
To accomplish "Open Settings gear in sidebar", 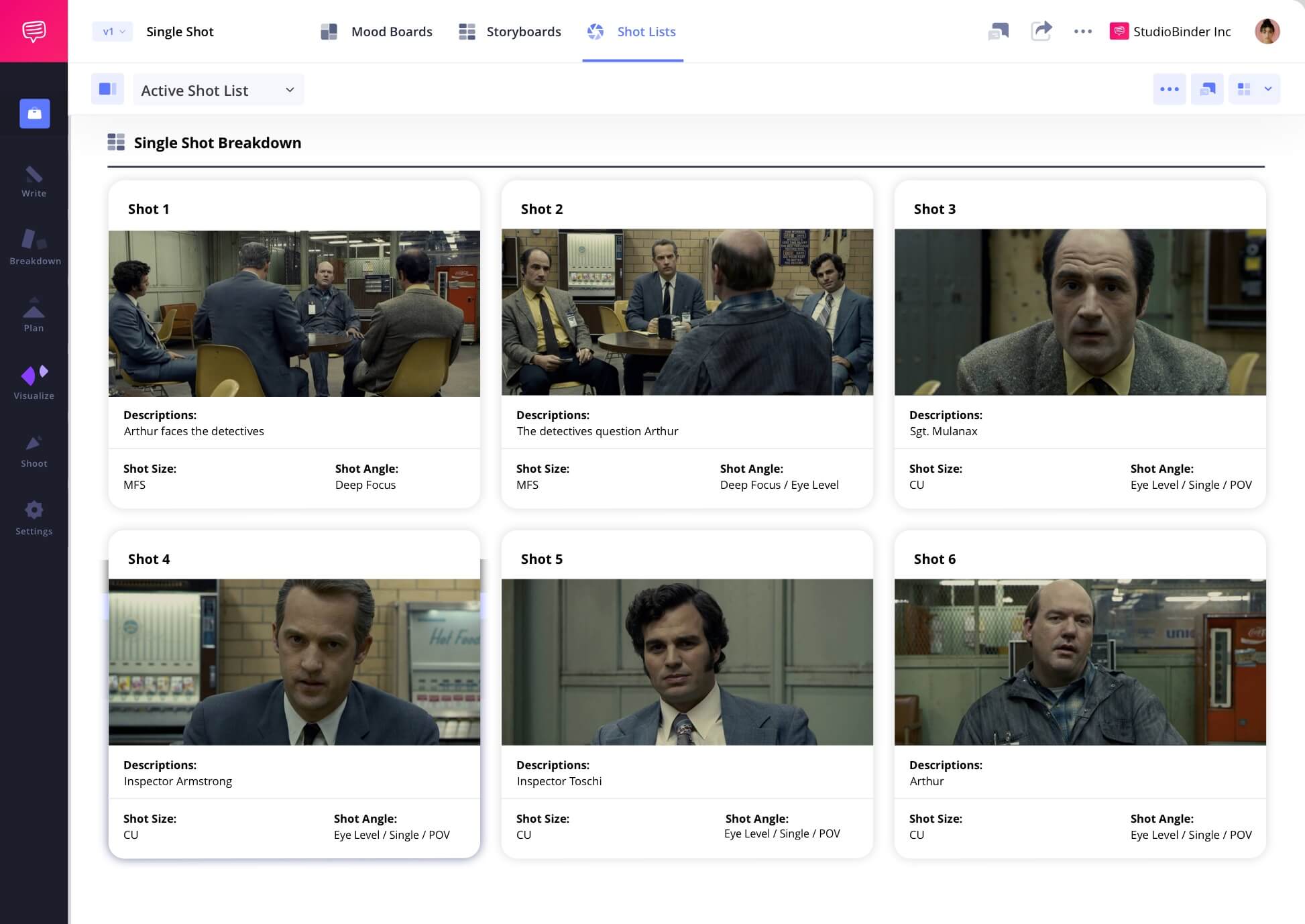I will [34, 518].
